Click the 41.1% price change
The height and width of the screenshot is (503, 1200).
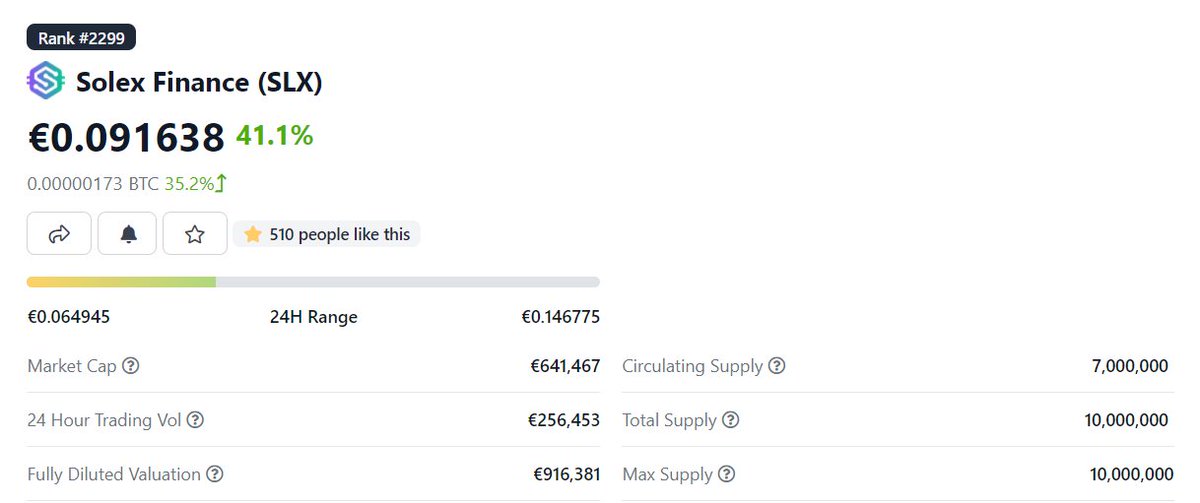coord(275,135)
